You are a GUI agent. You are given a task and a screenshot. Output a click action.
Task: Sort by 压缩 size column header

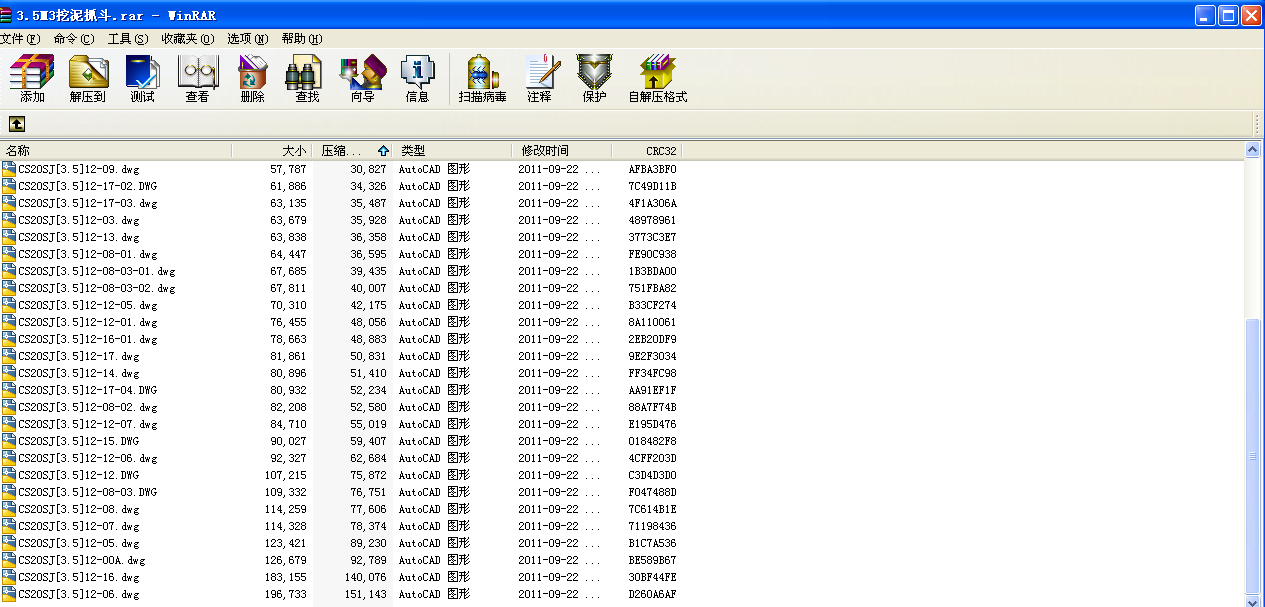tap(353, 151)
